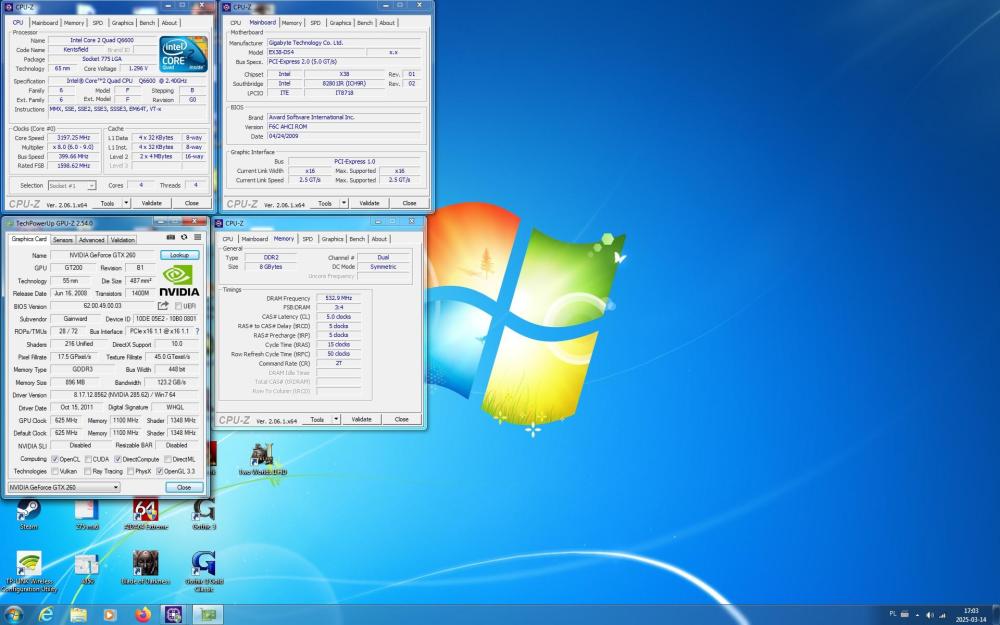Click the Disabled Resizable BAR indicator
Screen dimensions: 1000x625
[x=177, y=444]
